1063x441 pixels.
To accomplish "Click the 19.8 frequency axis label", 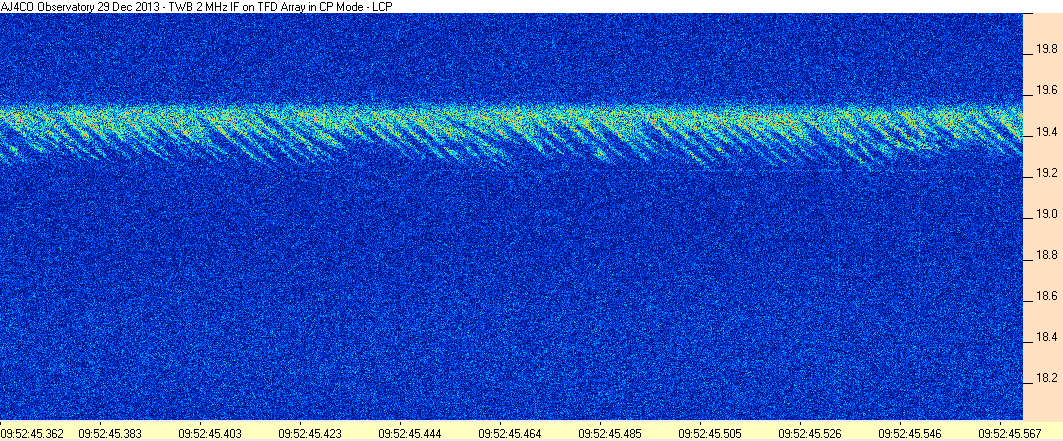I will click(x=1047, y=50).
